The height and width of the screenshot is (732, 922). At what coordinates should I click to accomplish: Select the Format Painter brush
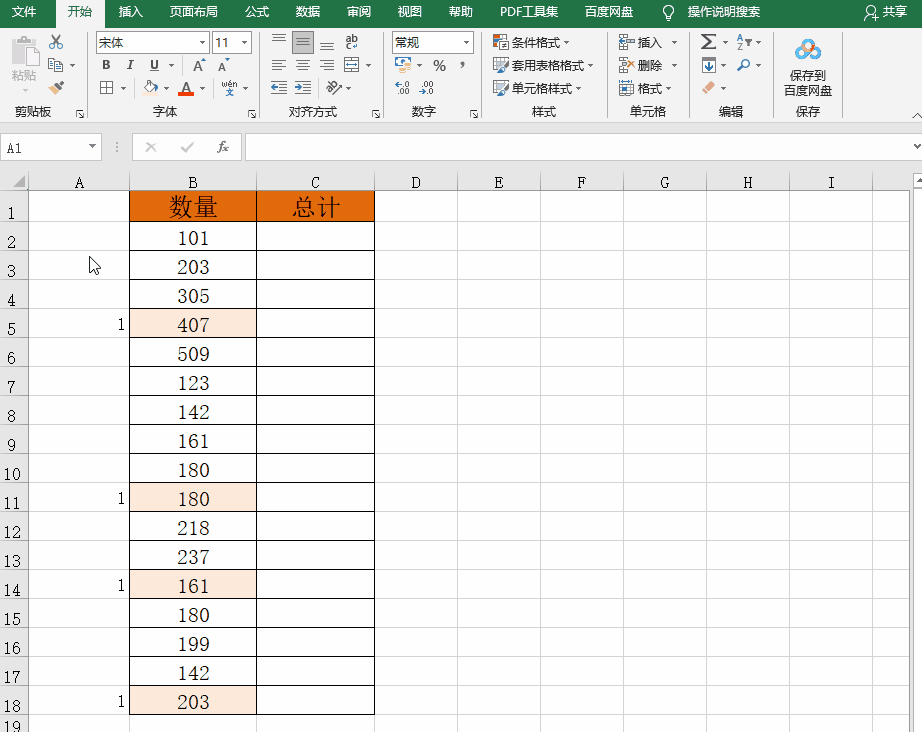tap(56, 88)
